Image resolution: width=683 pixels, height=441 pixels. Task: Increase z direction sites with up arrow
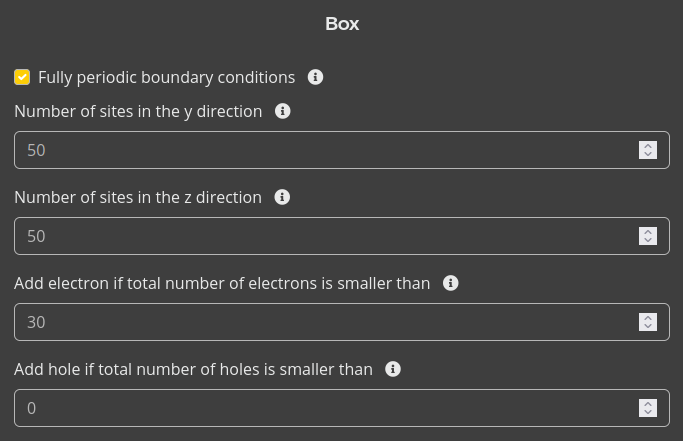[x=648, y=232]
